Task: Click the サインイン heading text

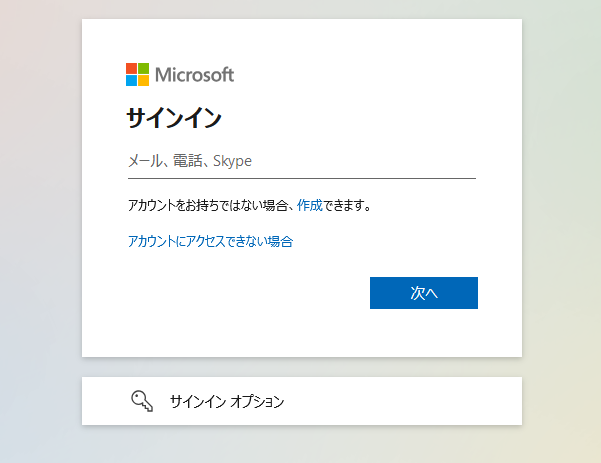Action: coord(174,117)
